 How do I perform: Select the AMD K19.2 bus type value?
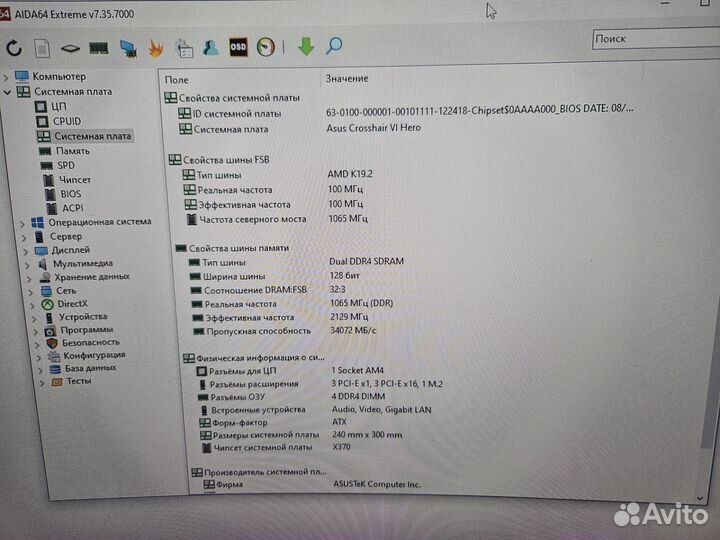[x=350, y=174]
